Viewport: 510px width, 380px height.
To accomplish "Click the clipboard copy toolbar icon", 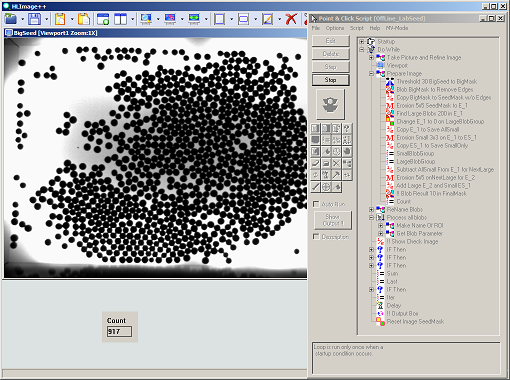I will point(60,19).
